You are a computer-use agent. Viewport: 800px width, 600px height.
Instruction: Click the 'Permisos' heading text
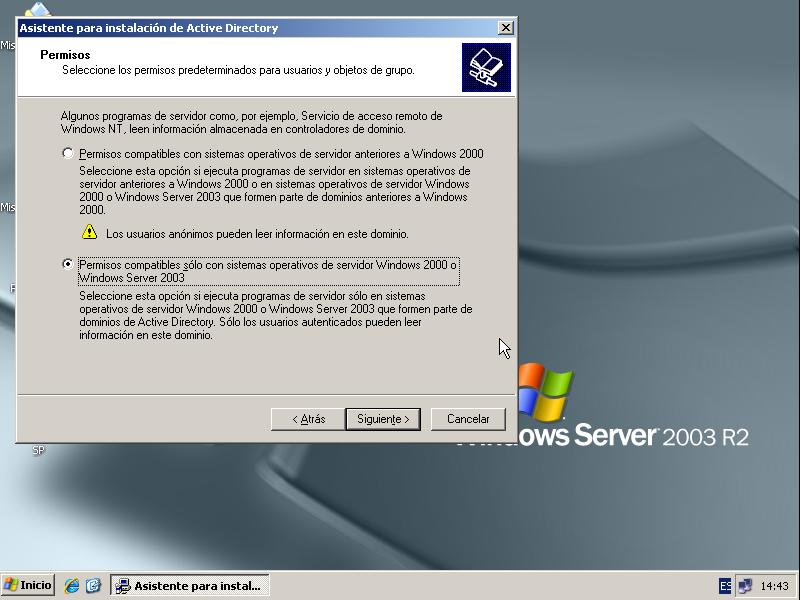click(65, 55)
